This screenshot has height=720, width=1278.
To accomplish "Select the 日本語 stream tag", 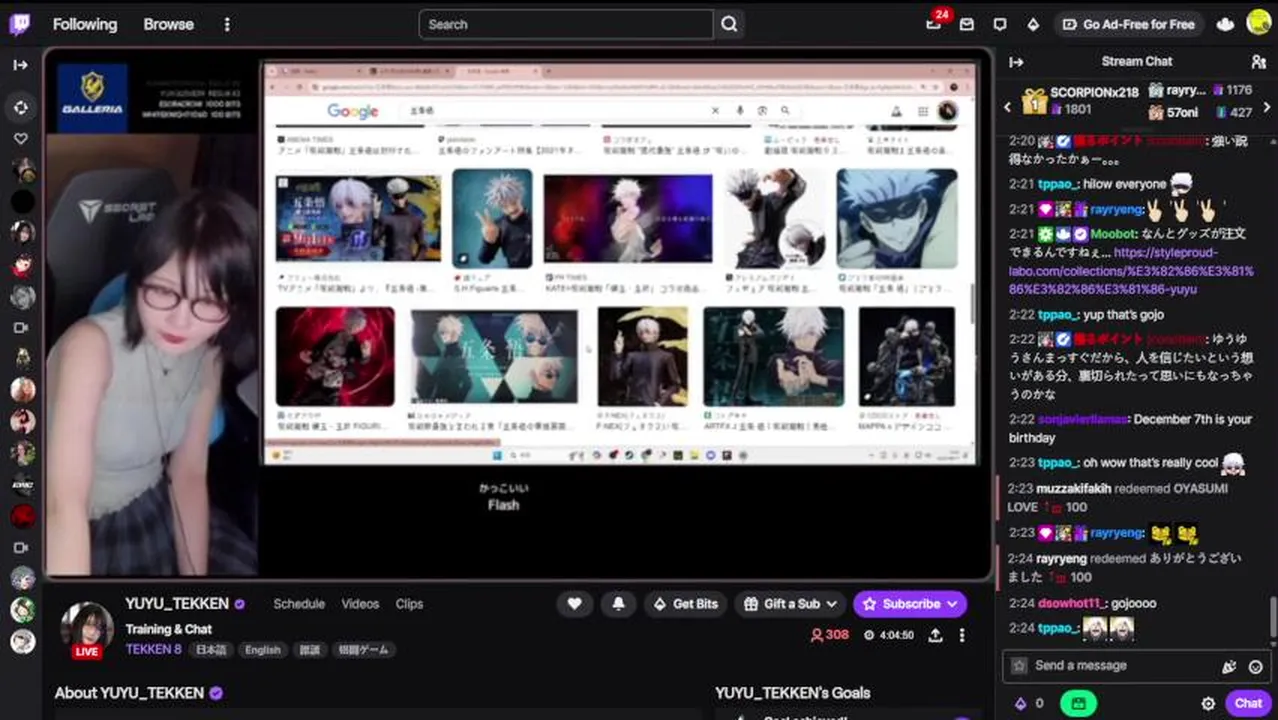I will pos(210,650).
